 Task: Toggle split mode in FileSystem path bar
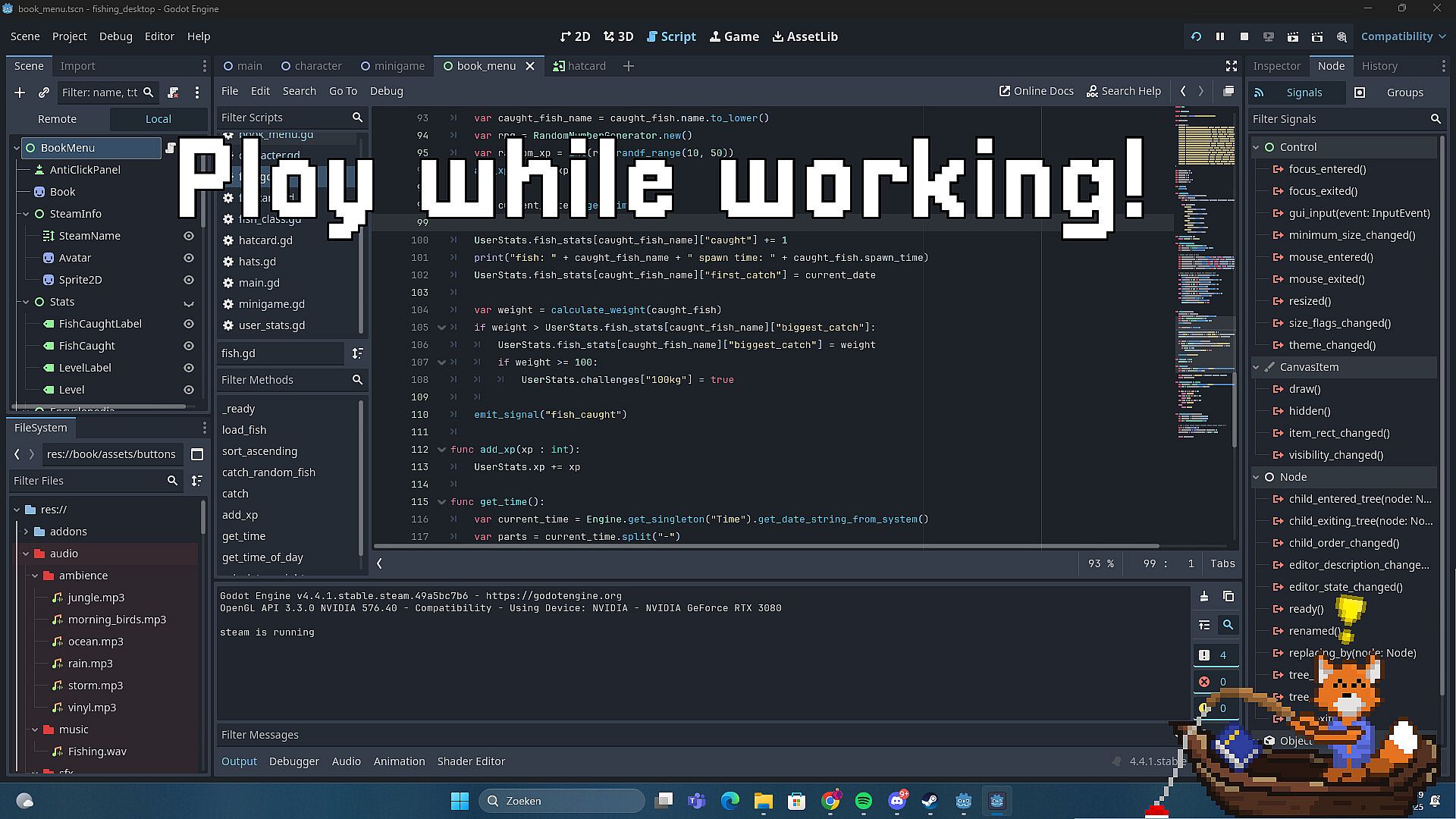tap(197, 454)
